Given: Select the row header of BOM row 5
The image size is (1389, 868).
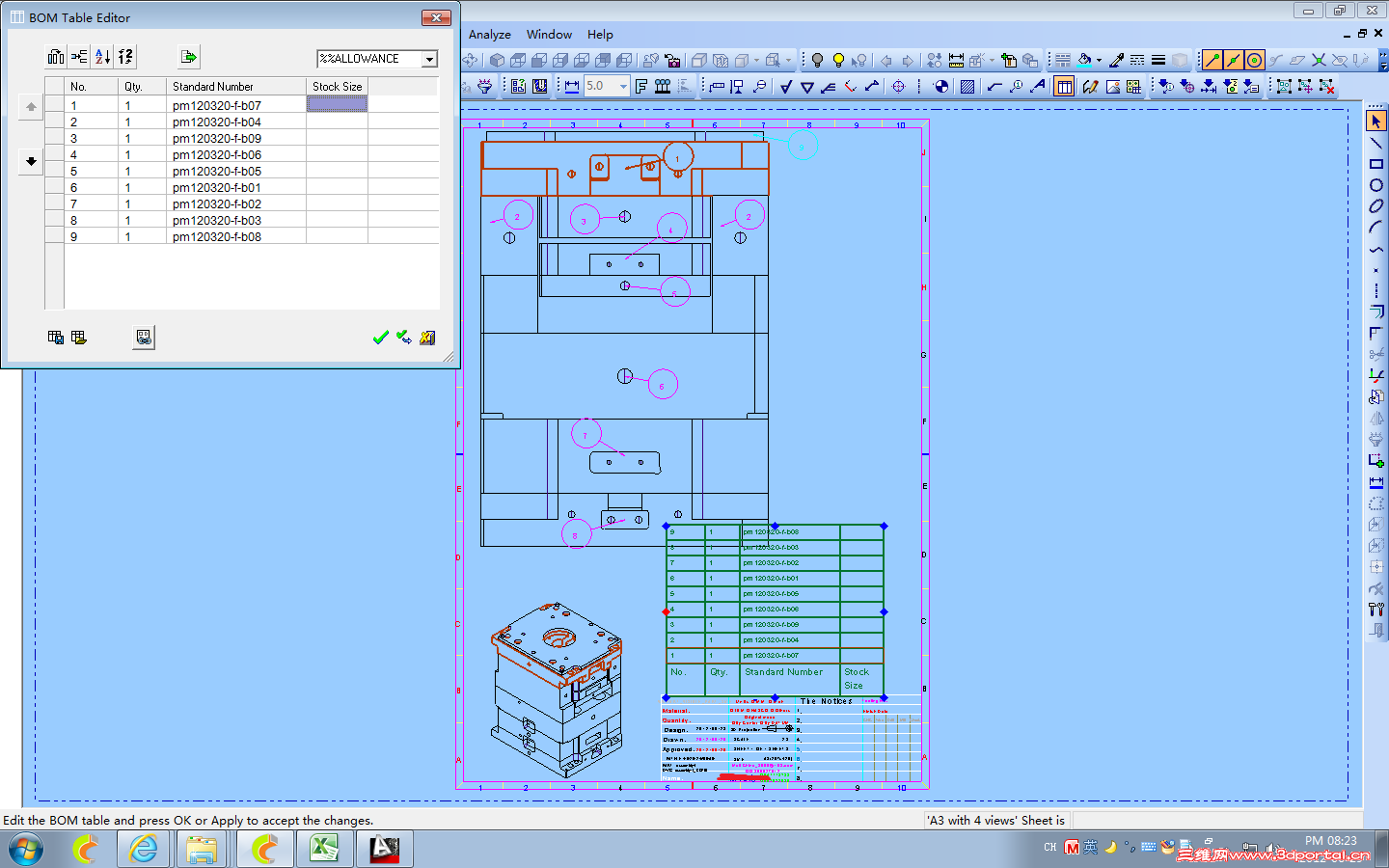Looking at the screenshot, I should [x=54, y=171].
